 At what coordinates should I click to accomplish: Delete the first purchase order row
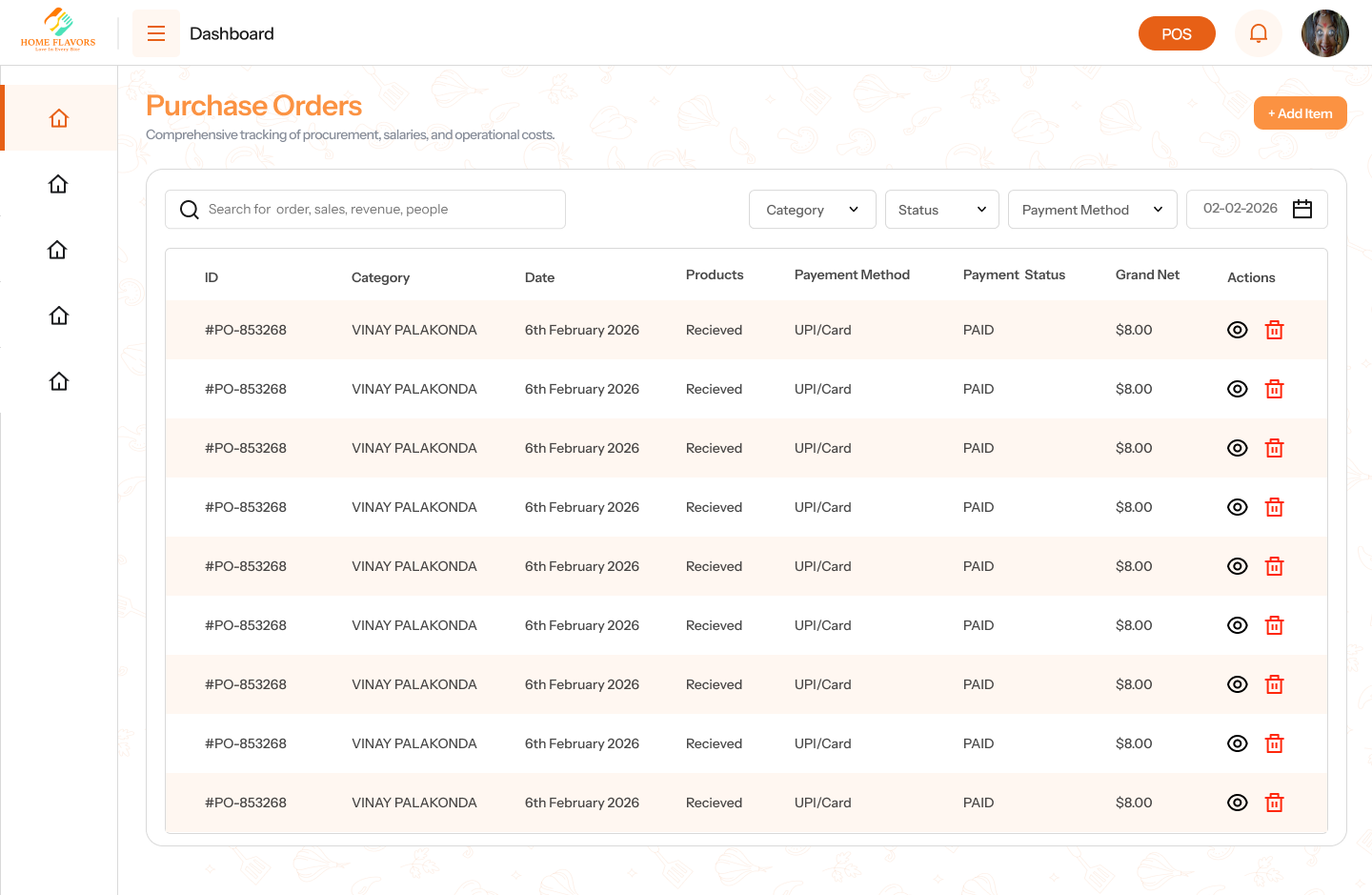click(1274, 330)
